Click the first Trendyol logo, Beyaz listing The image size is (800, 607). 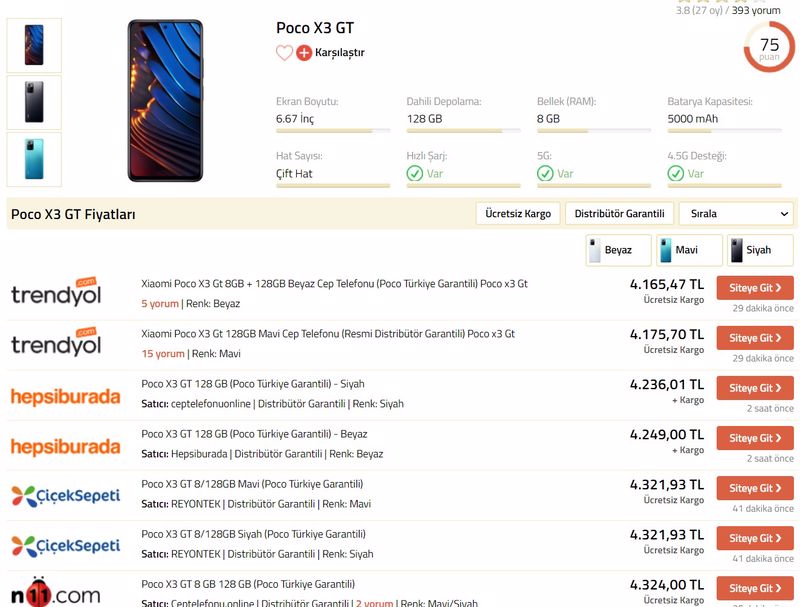[56, 292]
